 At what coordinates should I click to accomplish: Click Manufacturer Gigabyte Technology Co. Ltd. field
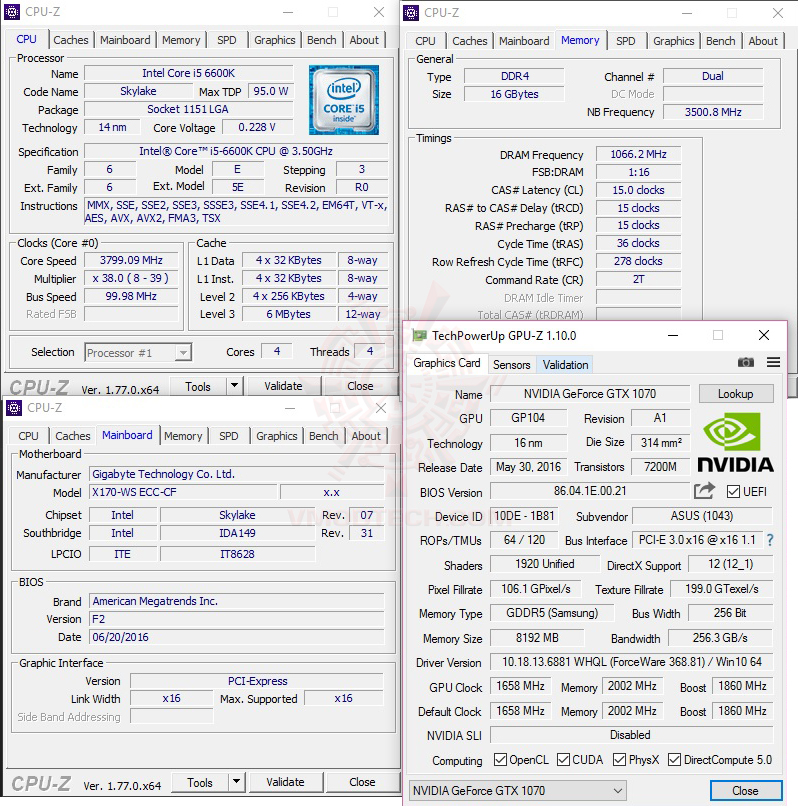tap(236, 474)
